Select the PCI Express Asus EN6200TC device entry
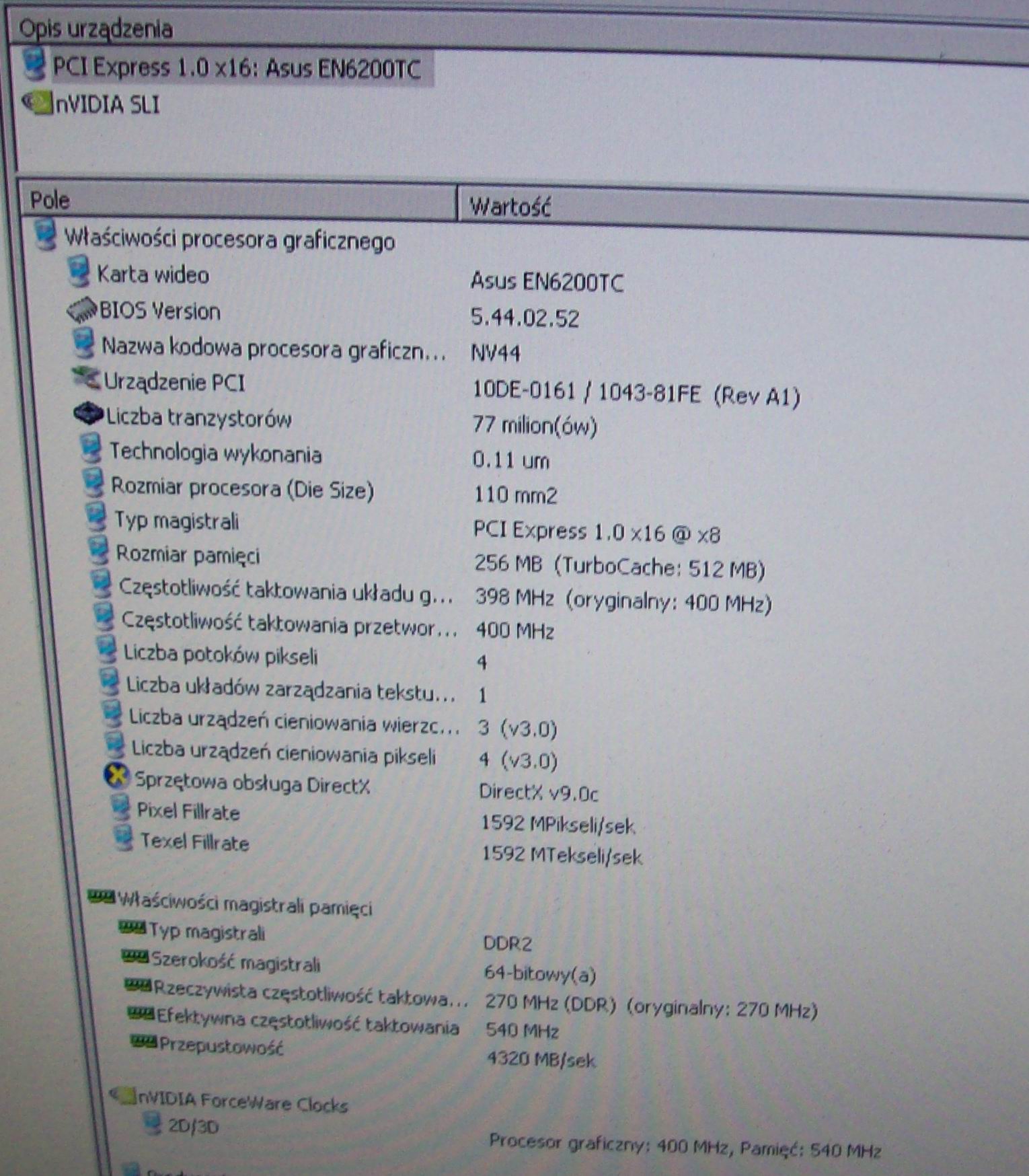Image resolution: width=1029 pixels, height=1176 pixels. 237,68
